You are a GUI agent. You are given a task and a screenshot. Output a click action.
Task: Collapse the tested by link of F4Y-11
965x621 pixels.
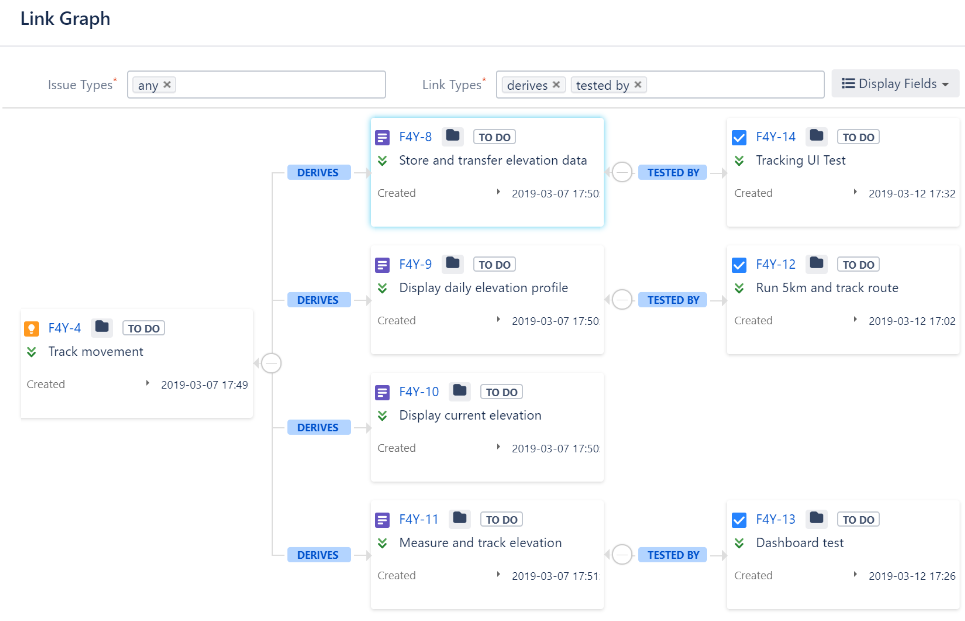tap(622, 555)
